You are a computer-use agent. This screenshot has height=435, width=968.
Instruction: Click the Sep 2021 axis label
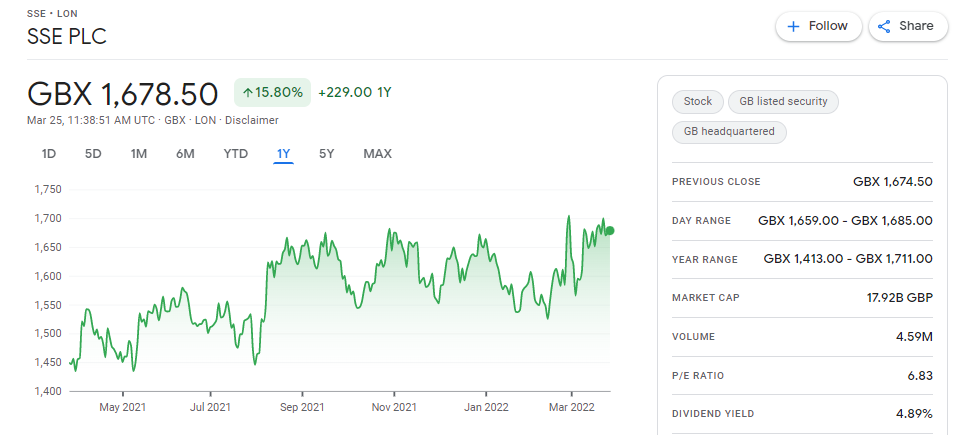tap(302, 407)
